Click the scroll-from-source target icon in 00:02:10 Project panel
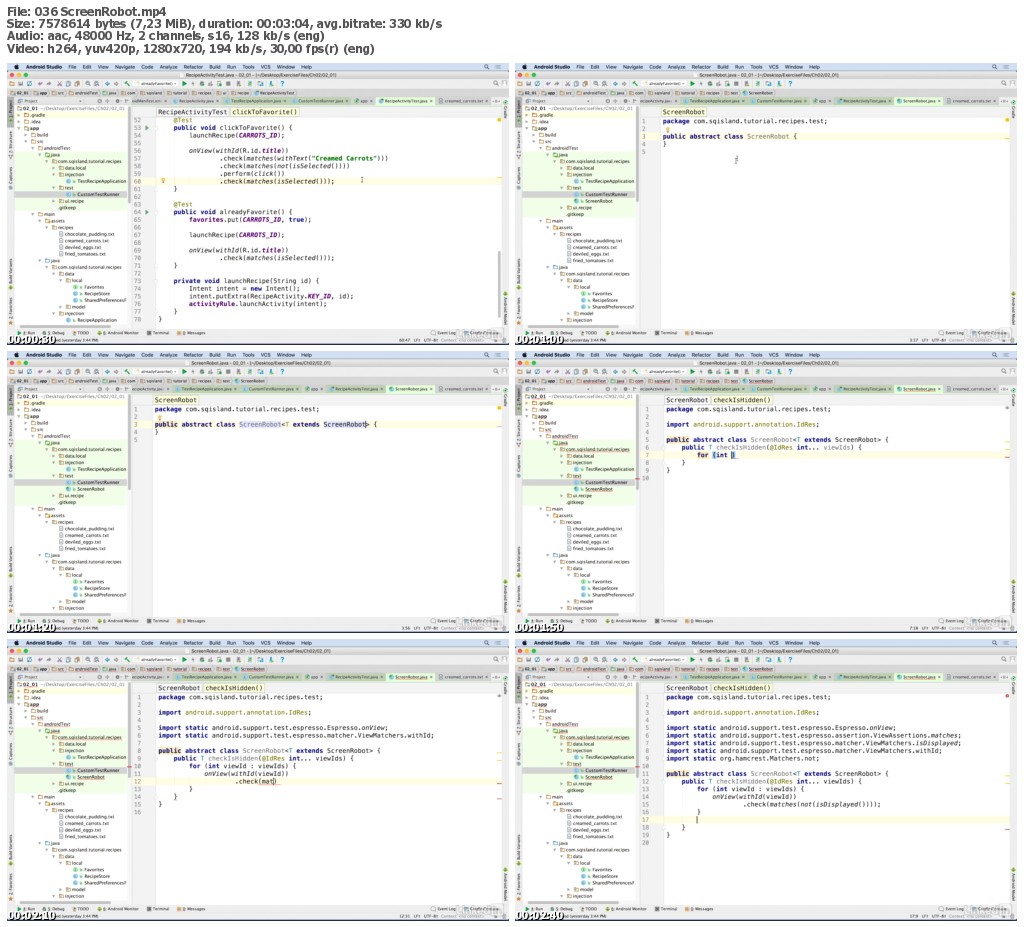The image size is (1024, 927). tap(99, 677)
